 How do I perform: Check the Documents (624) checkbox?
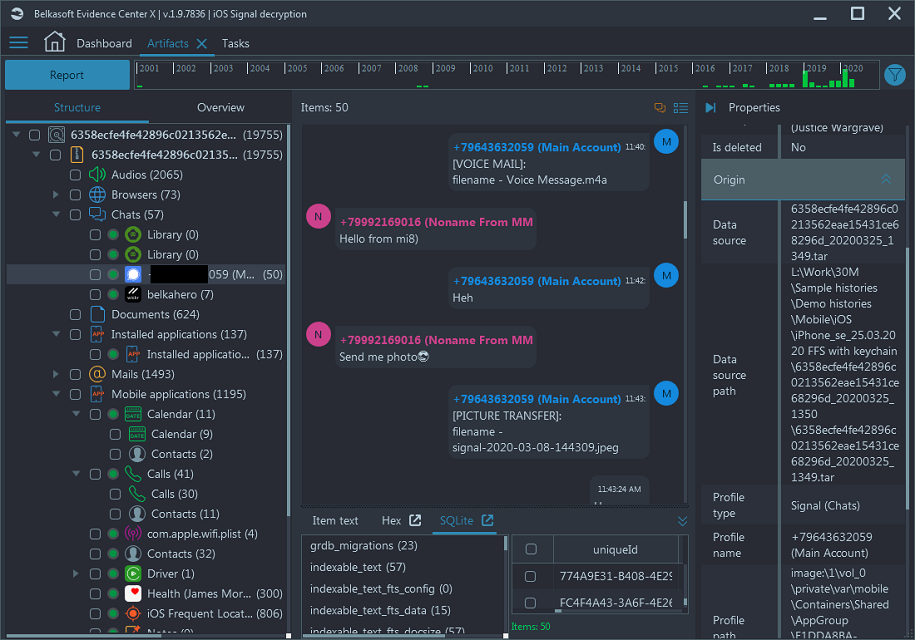click(75, 314)
